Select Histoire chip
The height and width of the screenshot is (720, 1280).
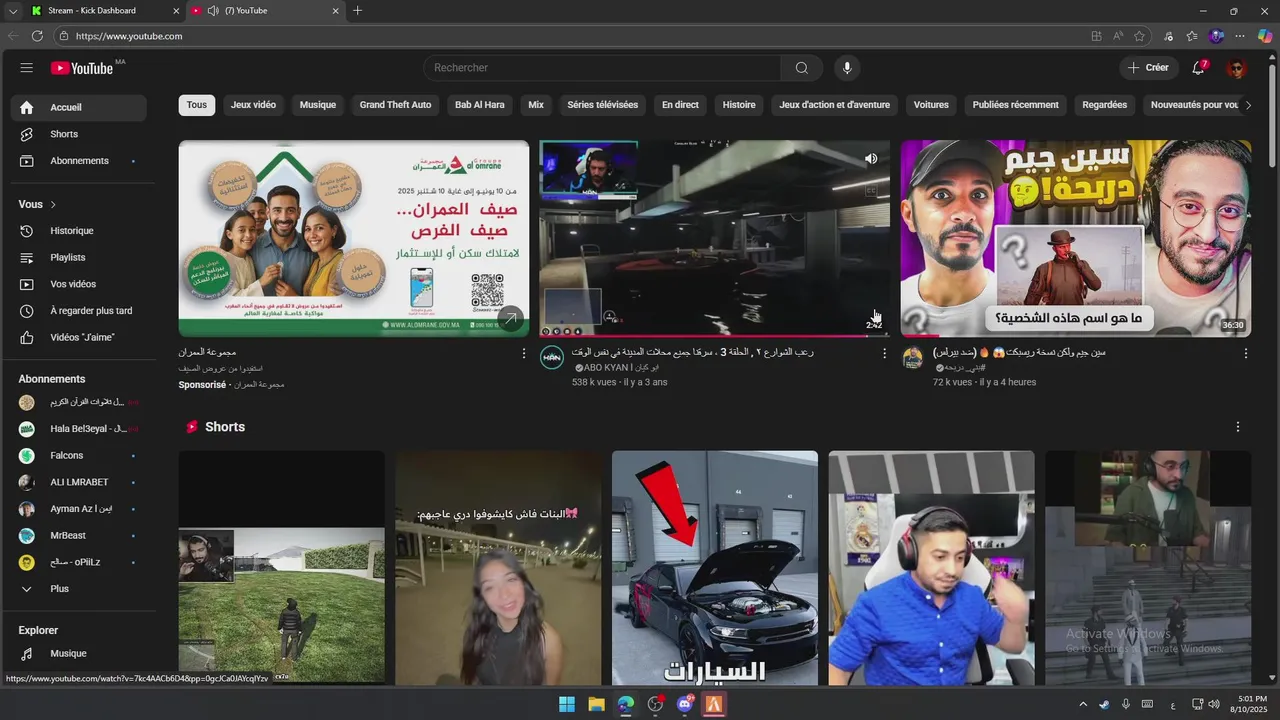(x=739, y=105)
